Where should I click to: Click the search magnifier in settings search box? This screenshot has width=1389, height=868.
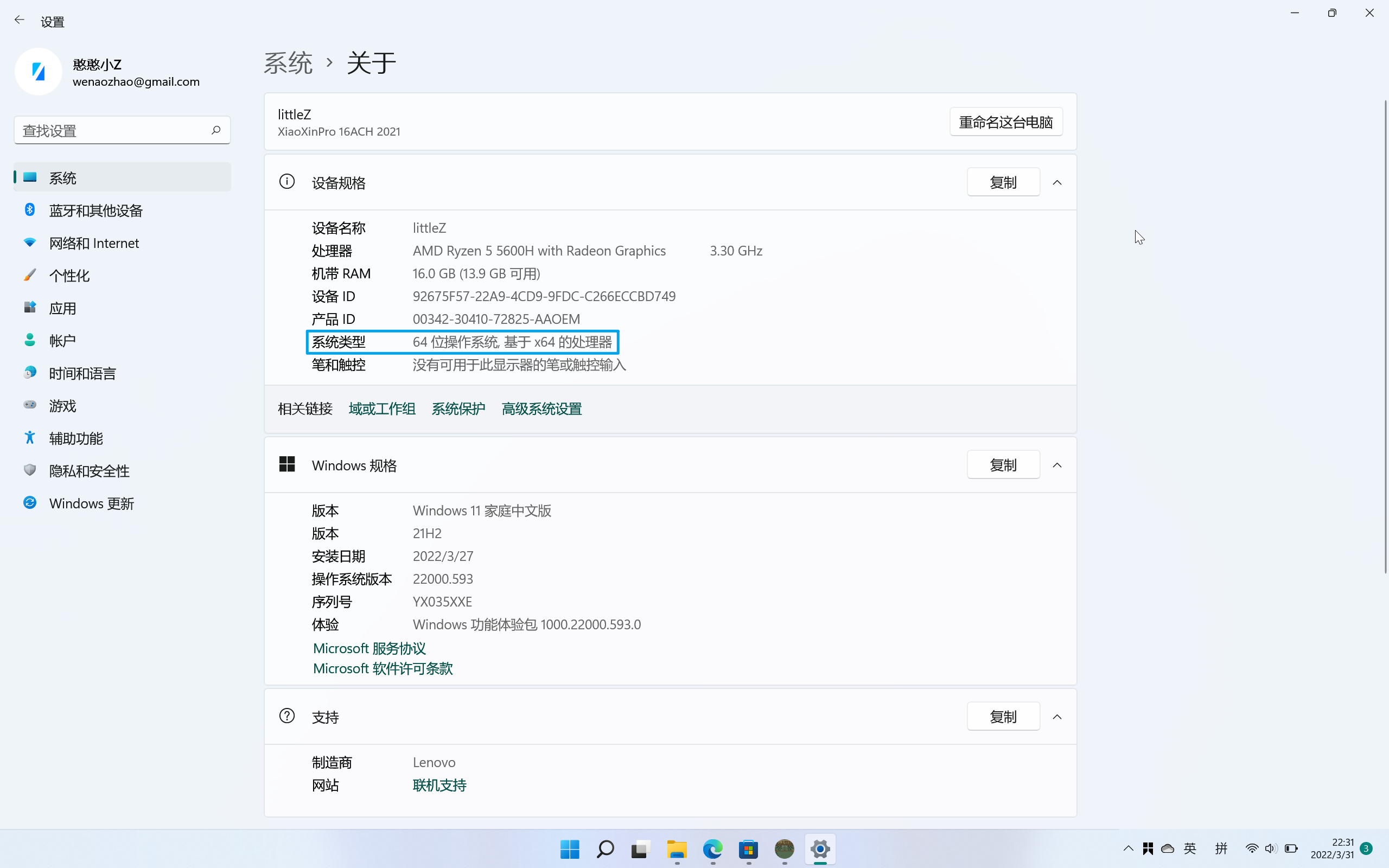pos(216,130)
